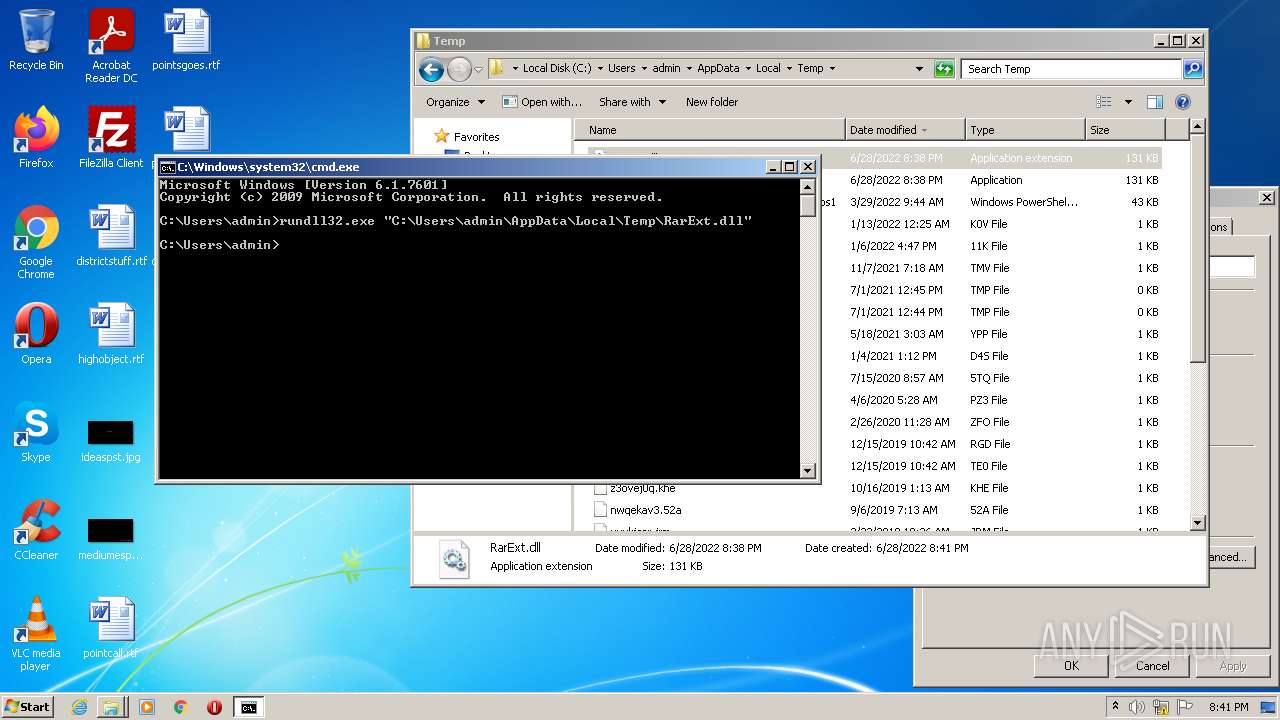
Task: Click the RarExt.dll details pane icon
Action: 454,559
